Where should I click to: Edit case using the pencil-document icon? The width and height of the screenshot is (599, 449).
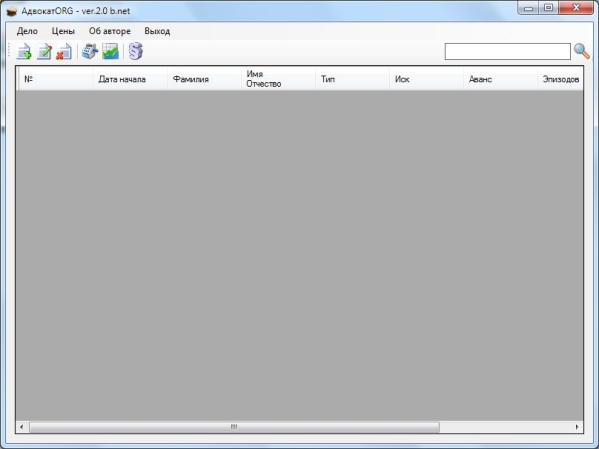[44, 52]
